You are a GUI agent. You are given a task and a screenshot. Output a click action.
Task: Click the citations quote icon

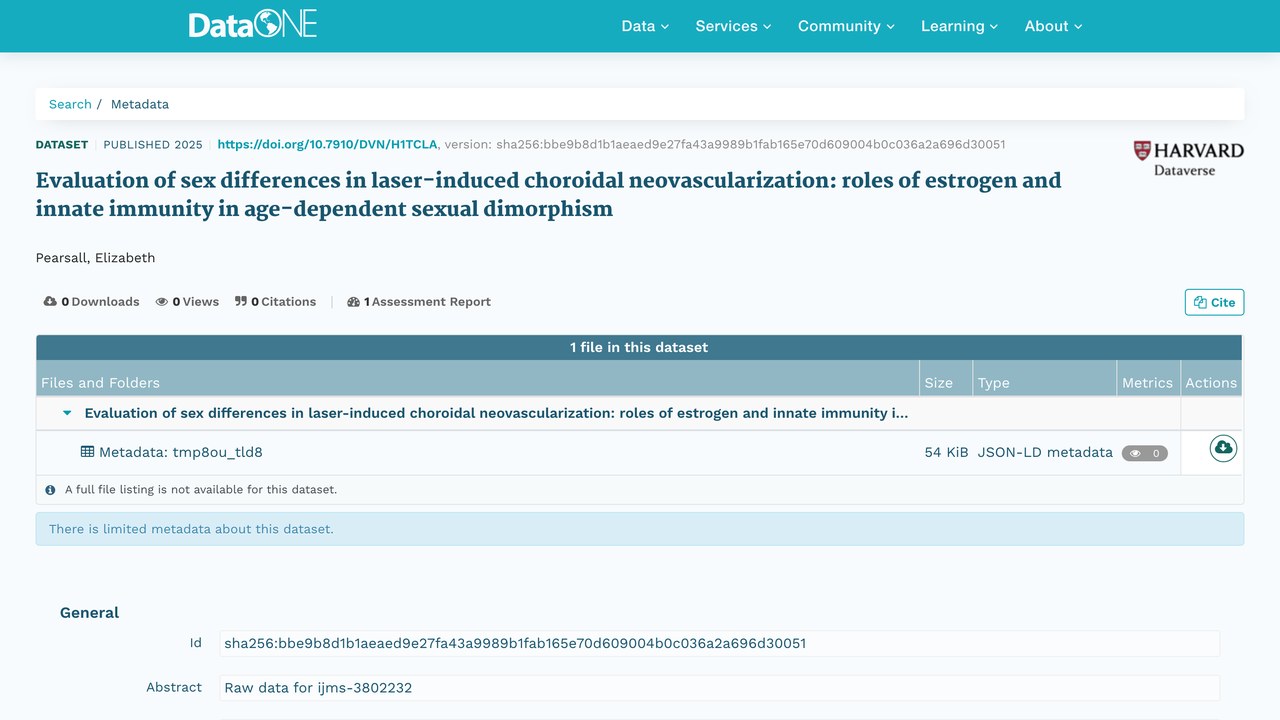241,302
